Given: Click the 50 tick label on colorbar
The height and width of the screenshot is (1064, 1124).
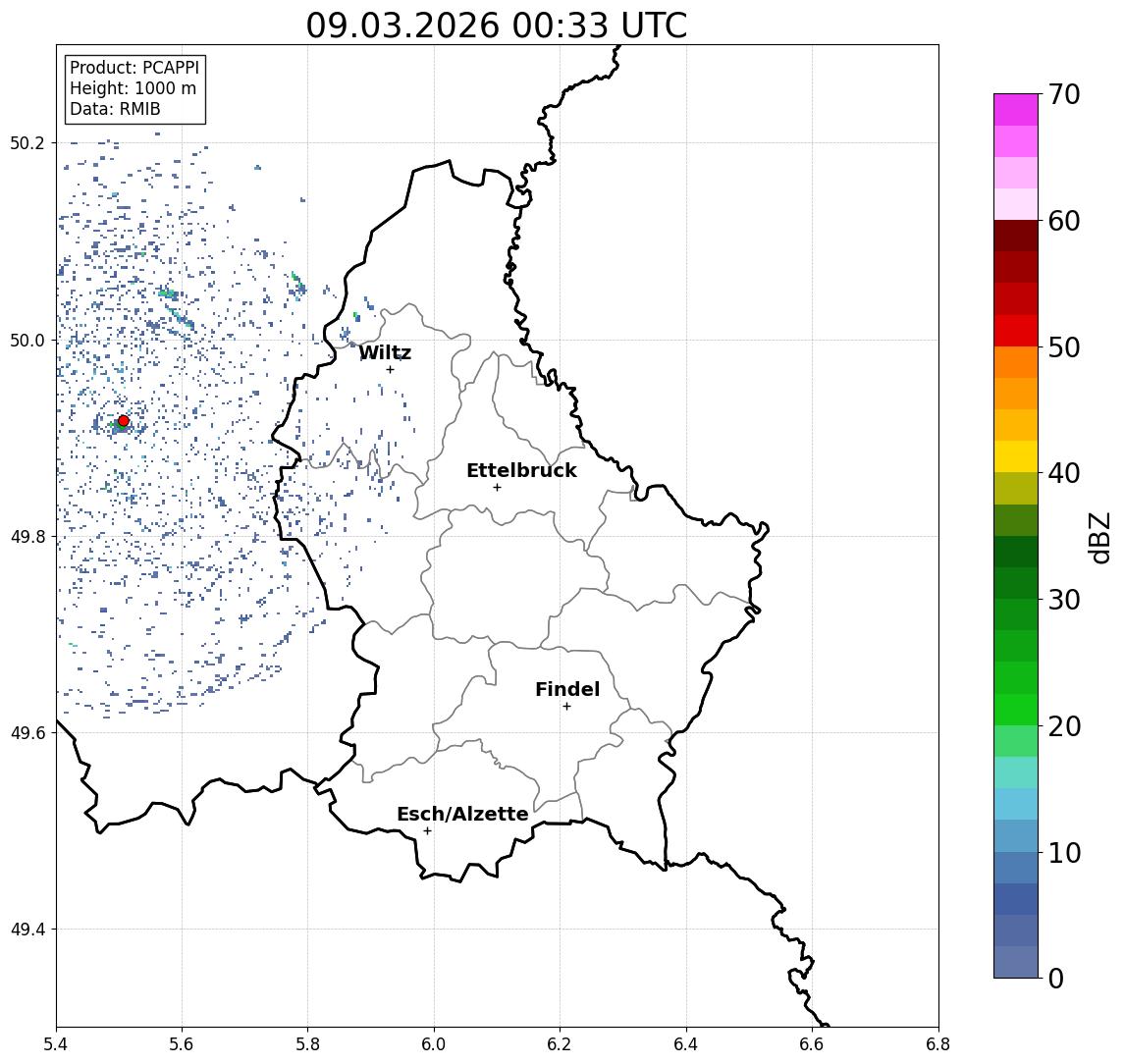Looking at the screenshot, I should (x=1064, y=347).
